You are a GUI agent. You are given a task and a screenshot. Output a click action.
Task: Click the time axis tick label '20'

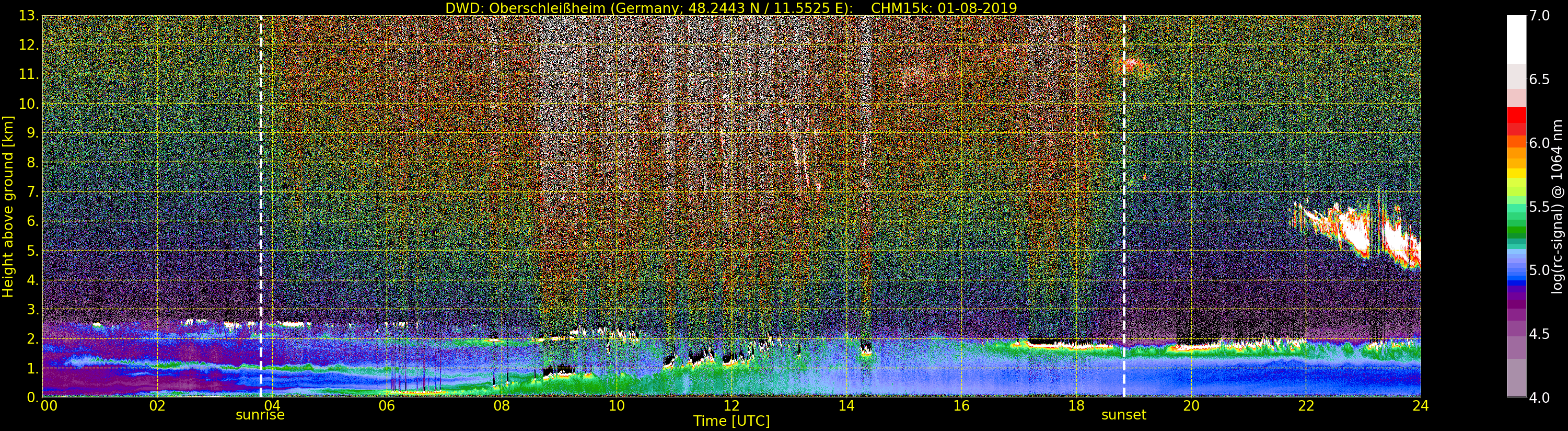tap(1191, 405)
